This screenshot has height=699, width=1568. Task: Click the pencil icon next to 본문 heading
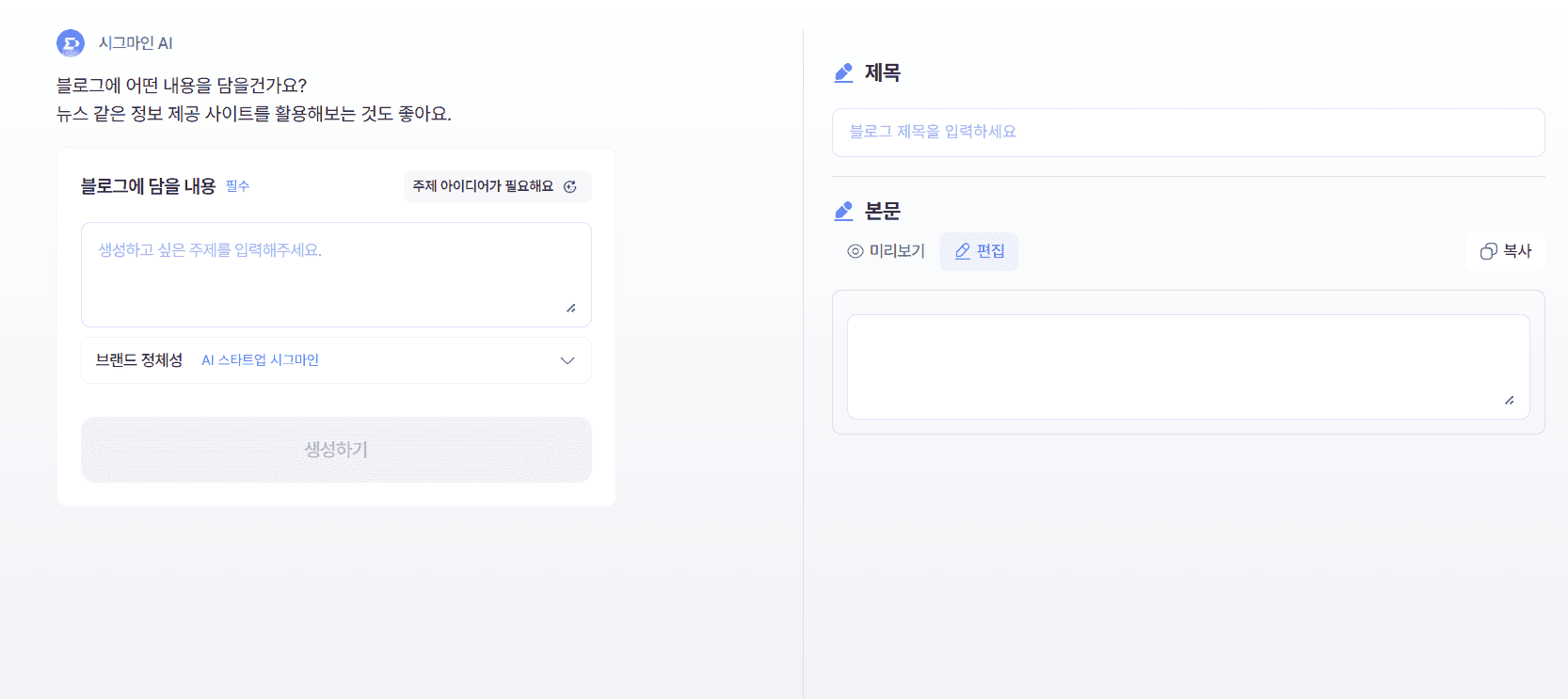coord(842,211)
